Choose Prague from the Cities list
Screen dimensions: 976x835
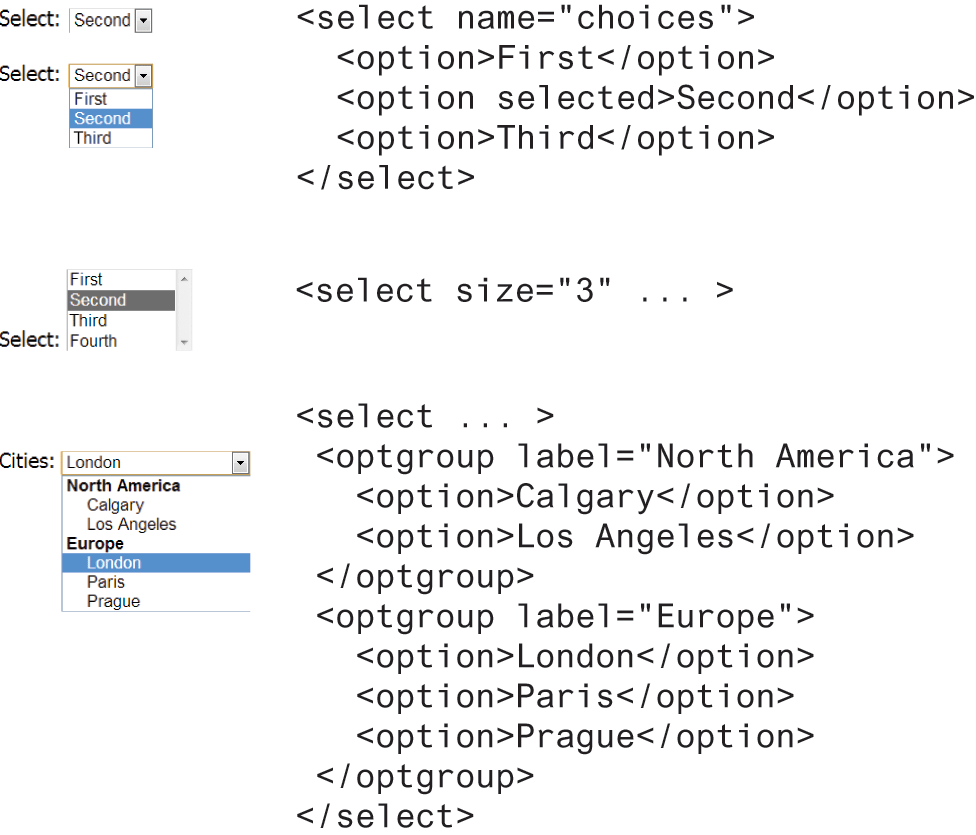[x=113, y=601]
